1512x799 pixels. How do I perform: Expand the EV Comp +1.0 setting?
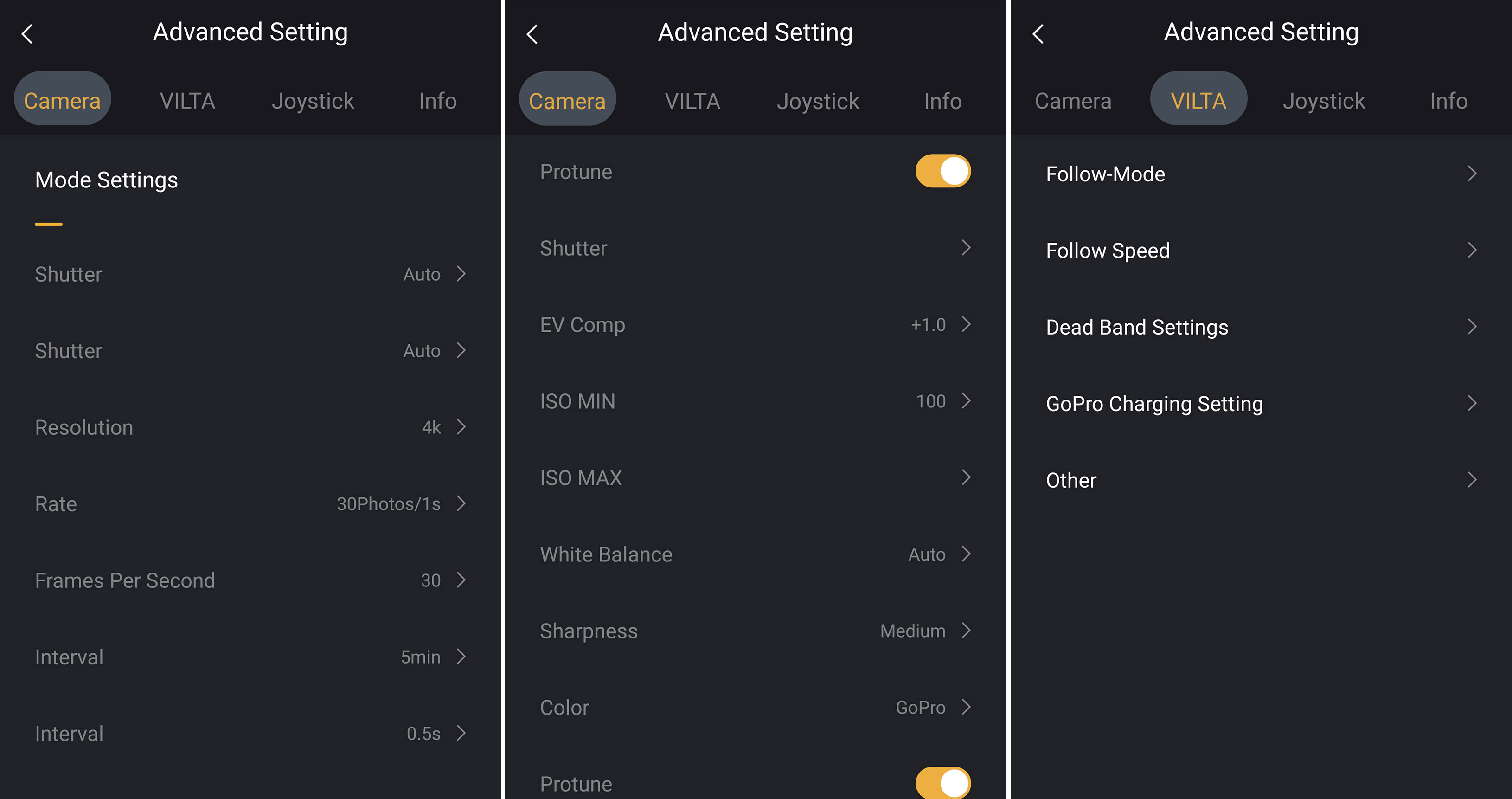point(966,325)
